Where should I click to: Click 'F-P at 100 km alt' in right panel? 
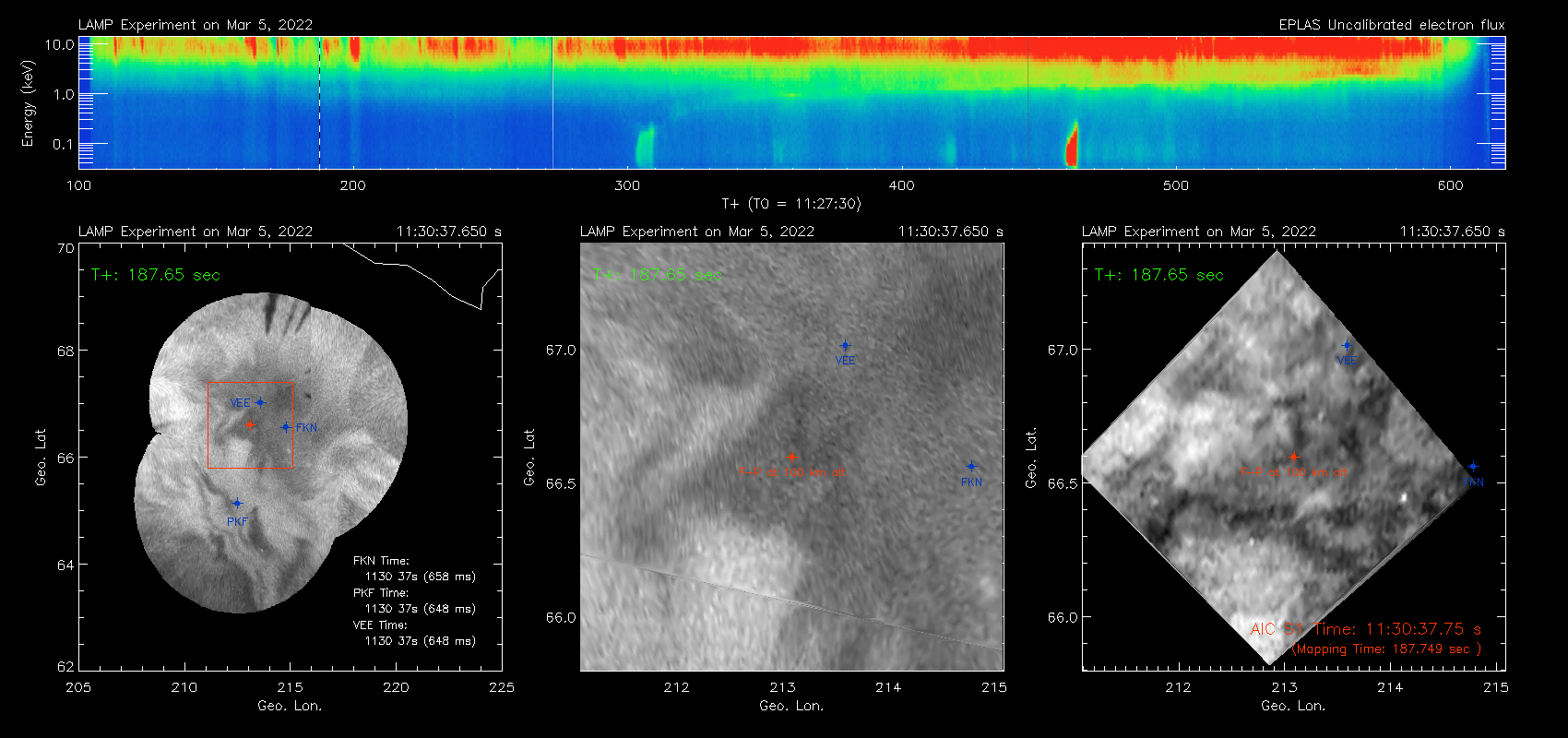(1293, 472)
